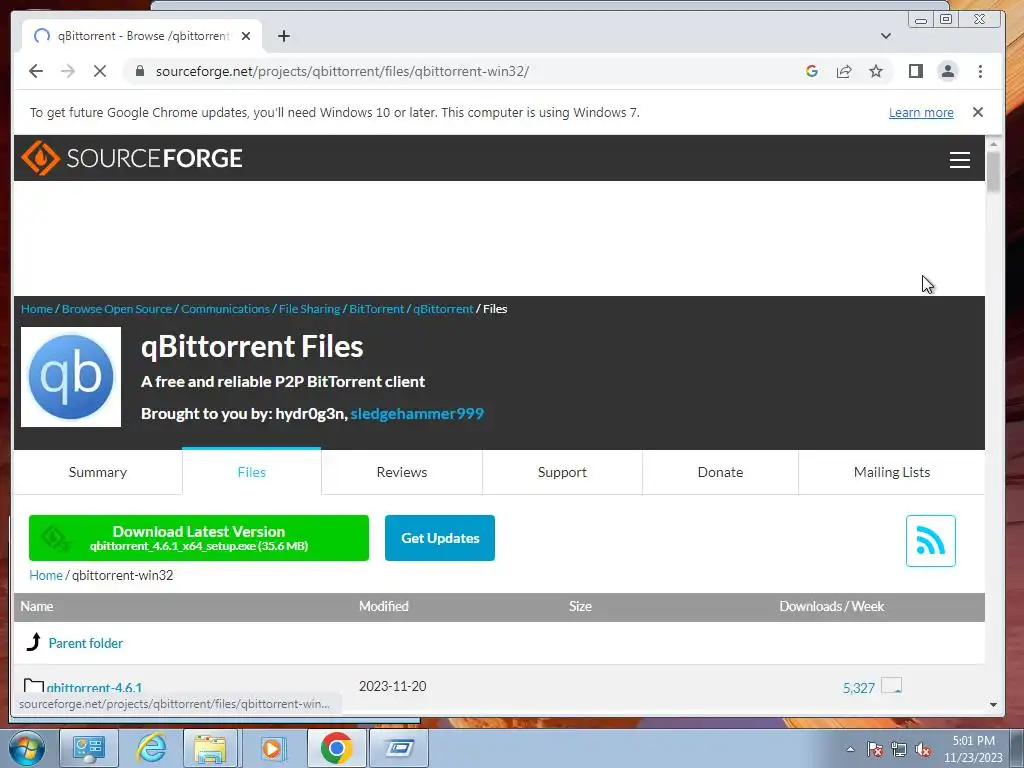Click BitTorrent breadcrumb link
The image size is (1024, 768).
click(x=377, y=309)
